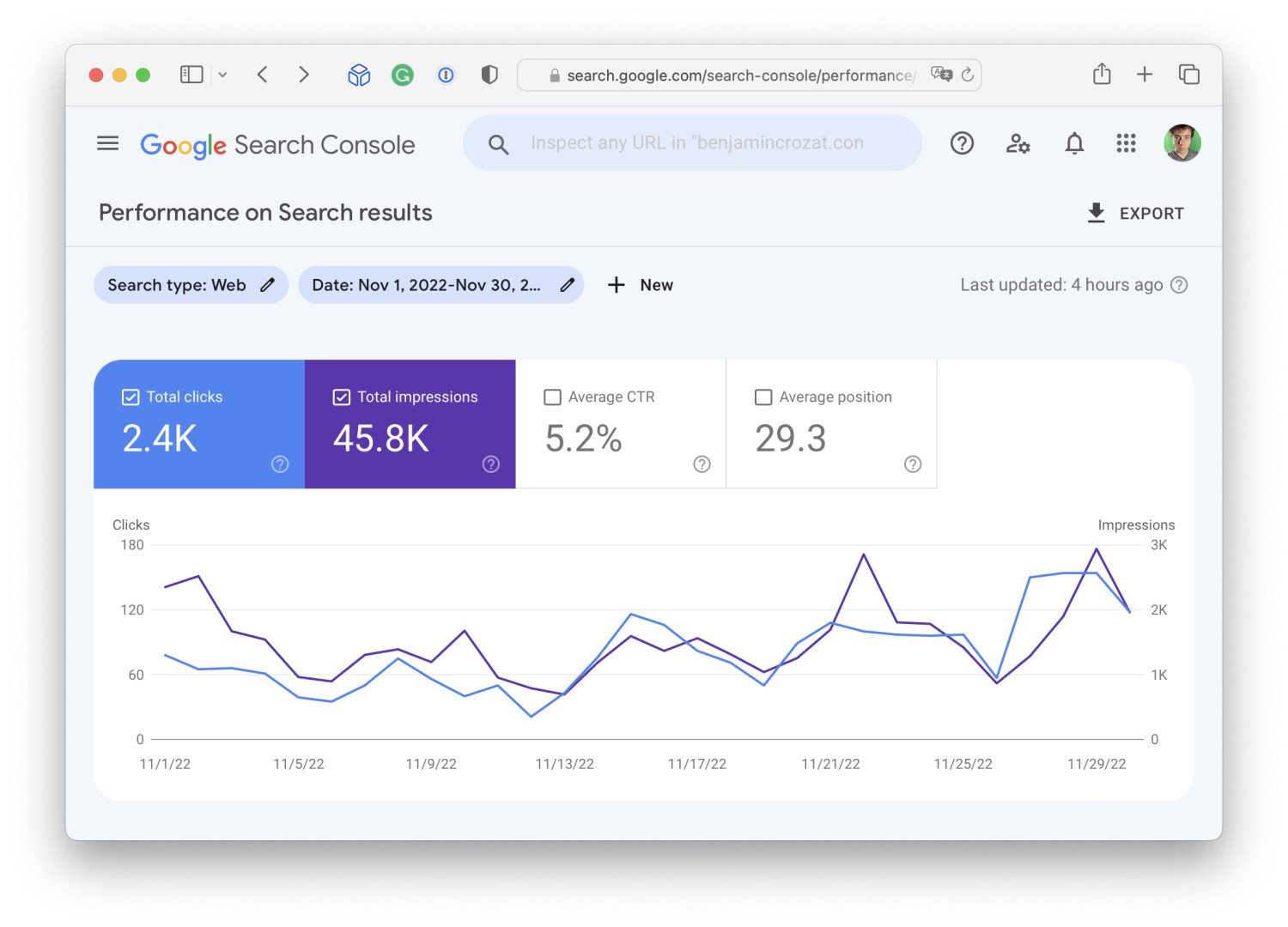Export the performance report
The image size is (1288, 927).
1135,213
